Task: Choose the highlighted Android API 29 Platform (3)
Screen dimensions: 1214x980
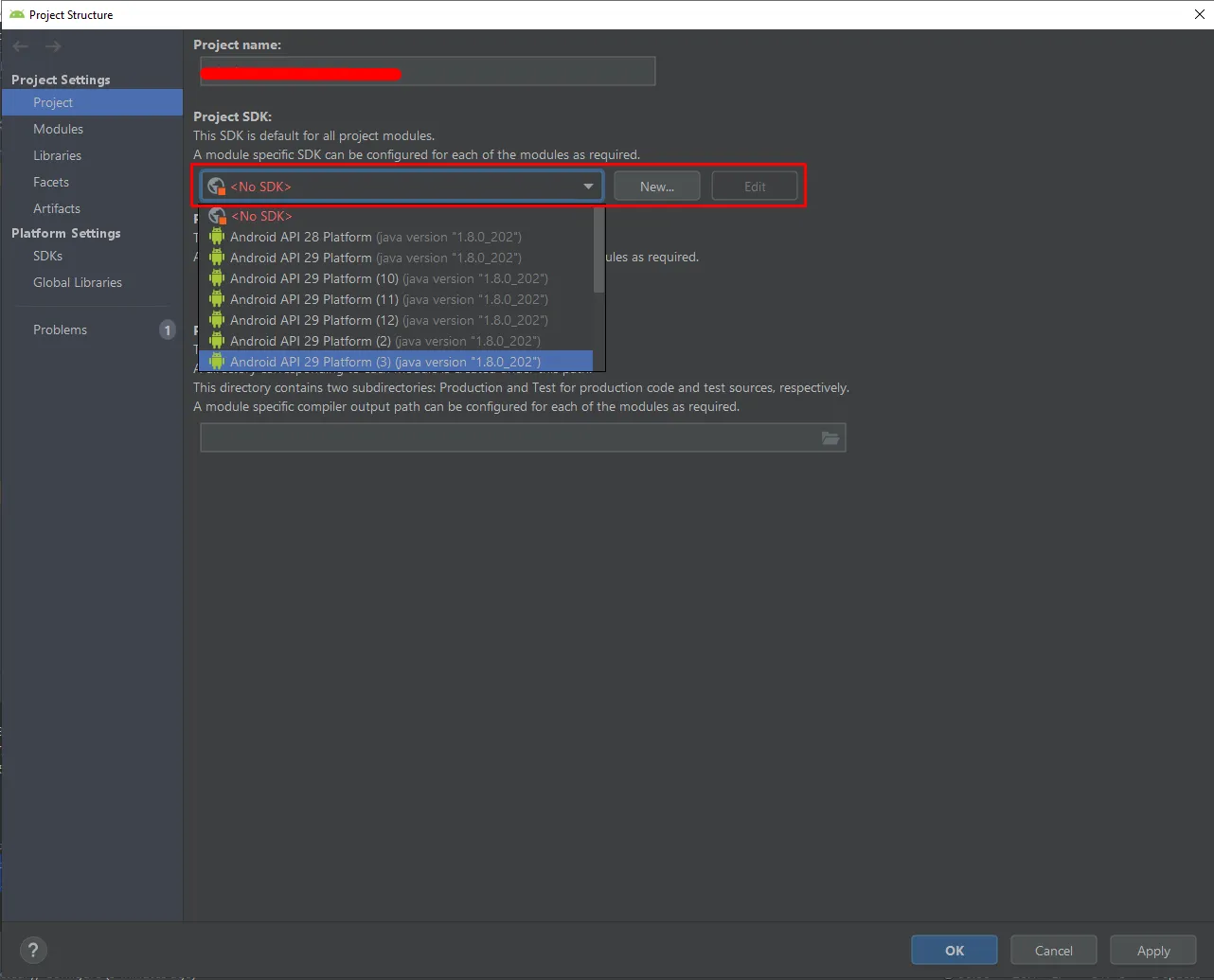Action: tap(396, 362)
